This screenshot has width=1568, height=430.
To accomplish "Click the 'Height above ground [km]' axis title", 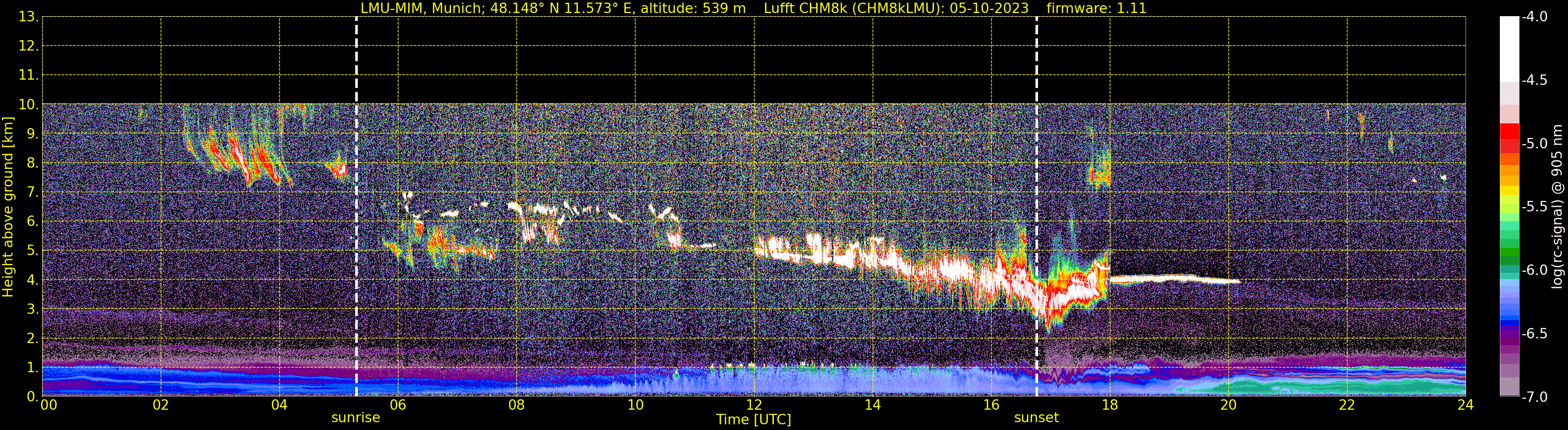I will tap(8, 207).
